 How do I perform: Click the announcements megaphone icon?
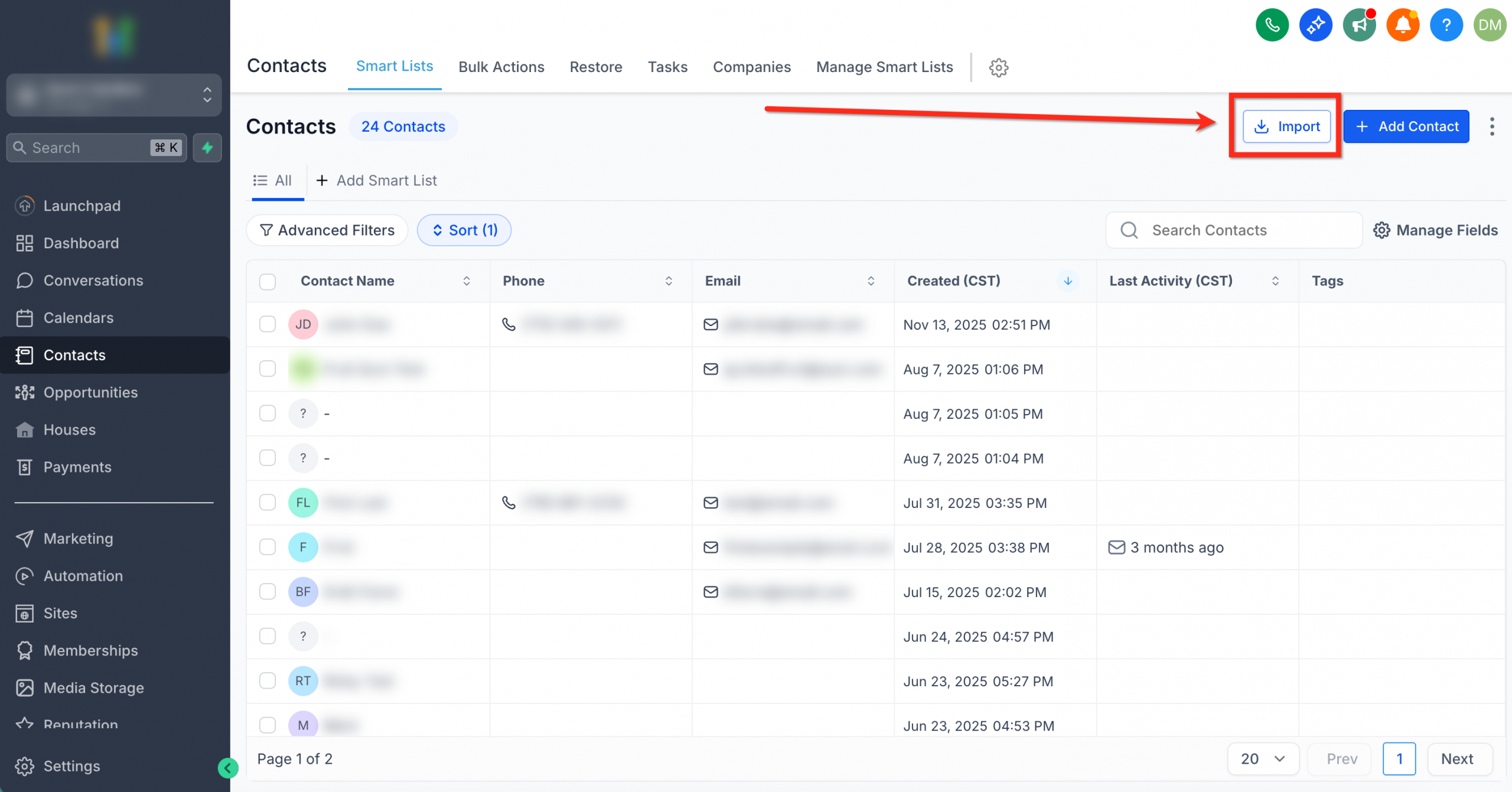coord(1359,25)
